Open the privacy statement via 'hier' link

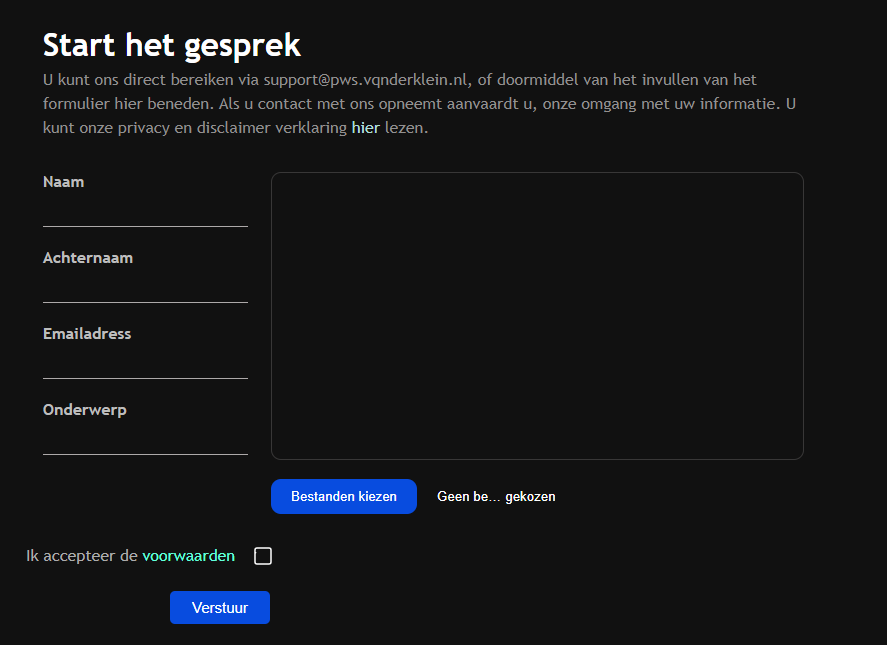coord(365,128)
